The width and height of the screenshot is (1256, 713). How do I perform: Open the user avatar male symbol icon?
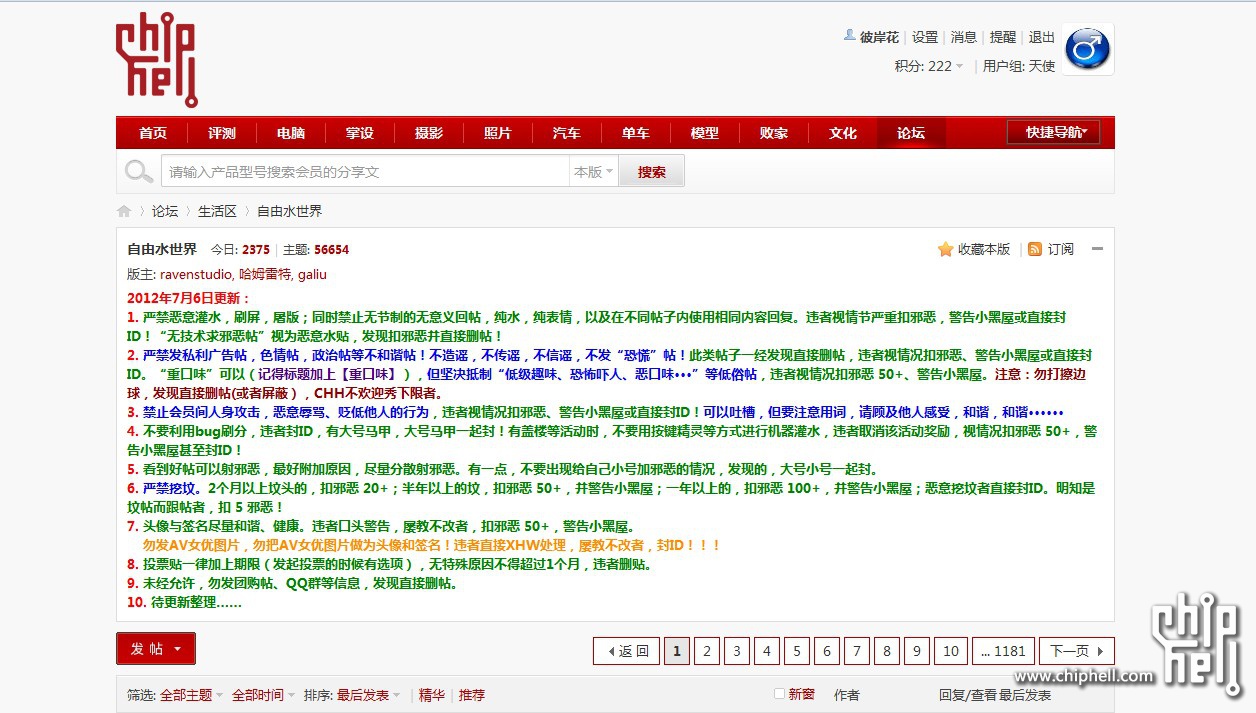tap(1088, 49)
